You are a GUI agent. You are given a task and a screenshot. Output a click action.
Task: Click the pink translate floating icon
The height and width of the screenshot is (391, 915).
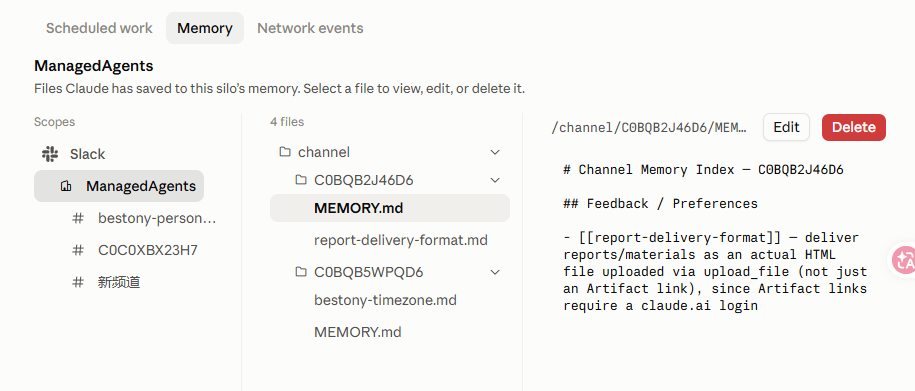[903, 259]
